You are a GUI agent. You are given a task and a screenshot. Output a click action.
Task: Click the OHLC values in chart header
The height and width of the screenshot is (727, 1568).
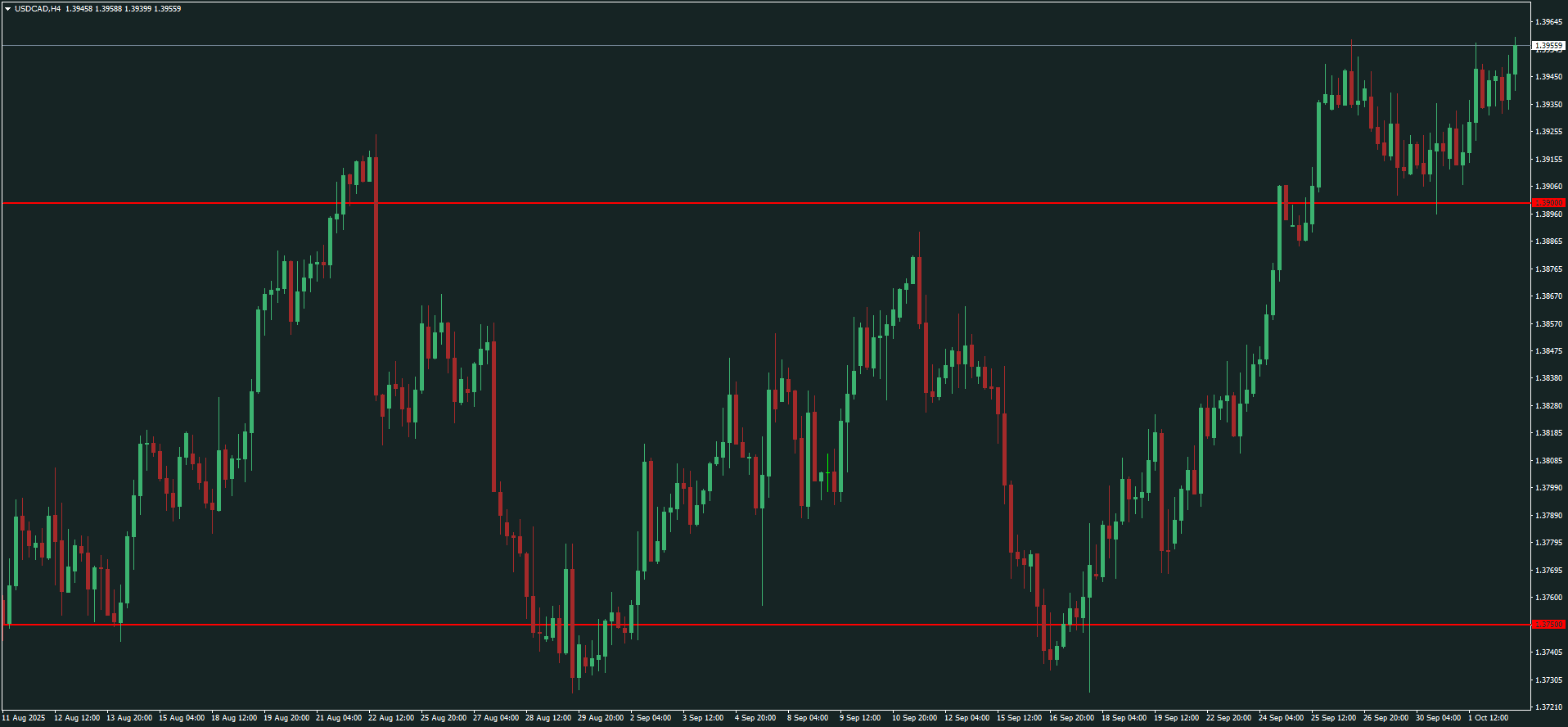pyautogui.click(x=124, y=9)
